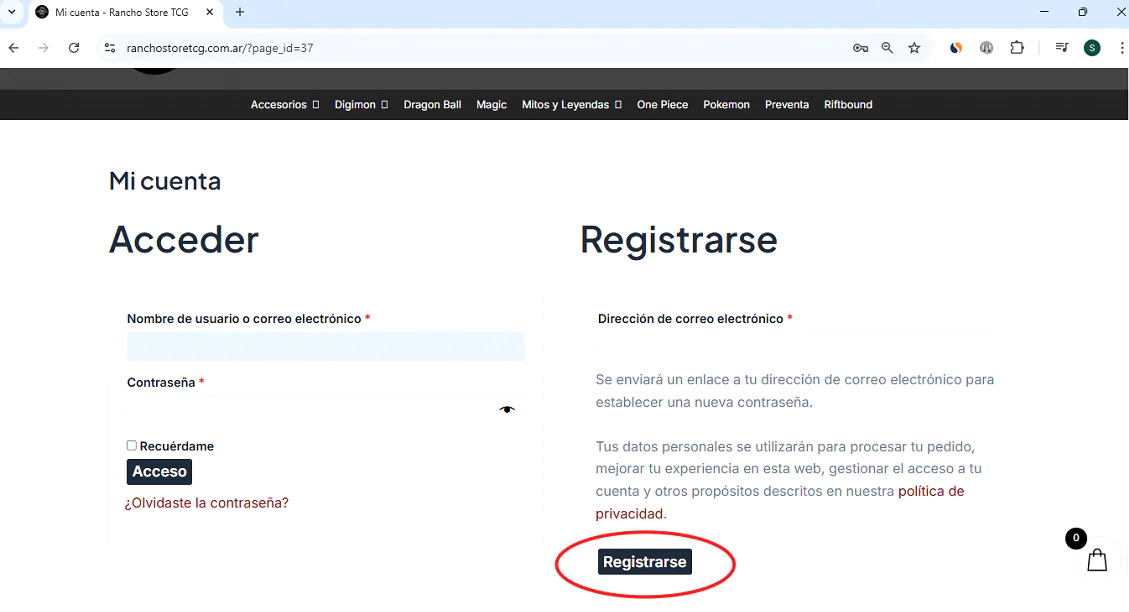Minimize the browser window

point(1044,12)
